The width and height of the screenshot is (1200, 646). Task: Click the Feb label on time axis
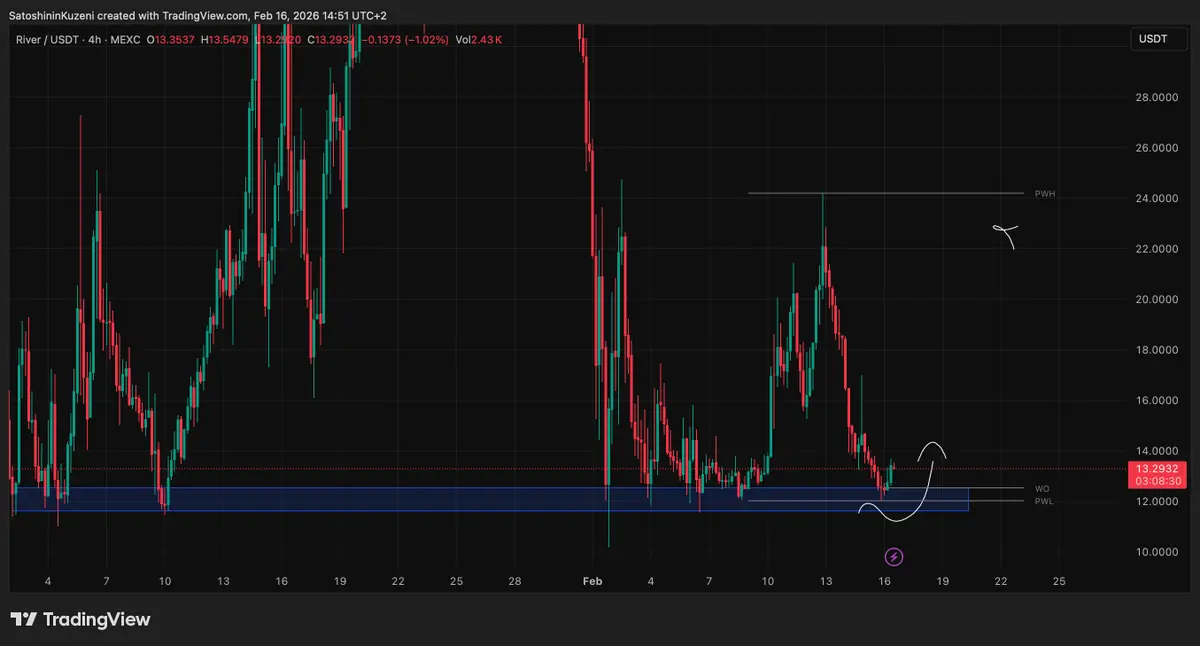591,581
